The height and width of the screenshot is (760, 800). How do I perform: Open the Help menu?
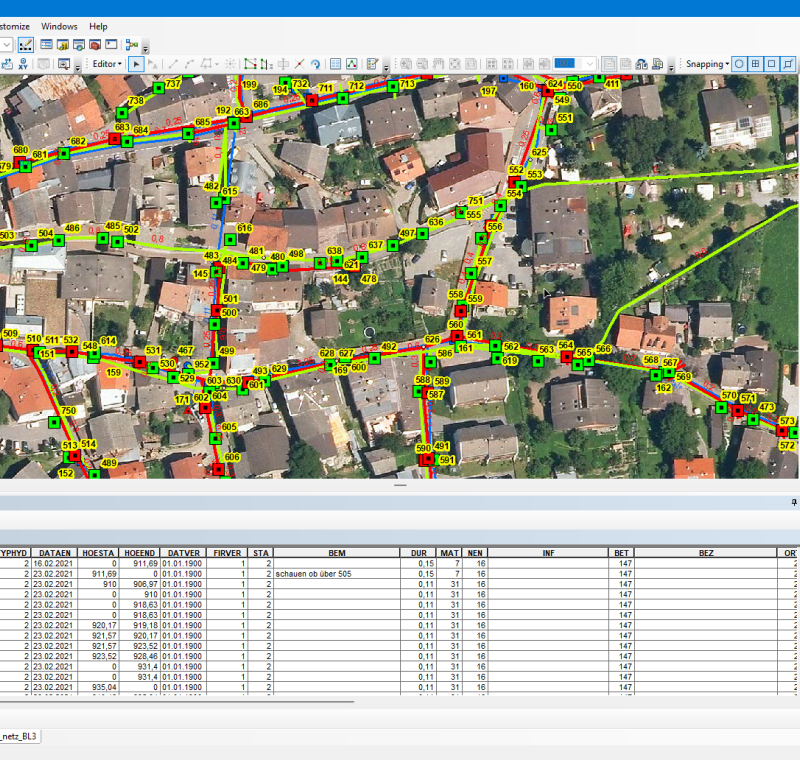tap(98, 26)
